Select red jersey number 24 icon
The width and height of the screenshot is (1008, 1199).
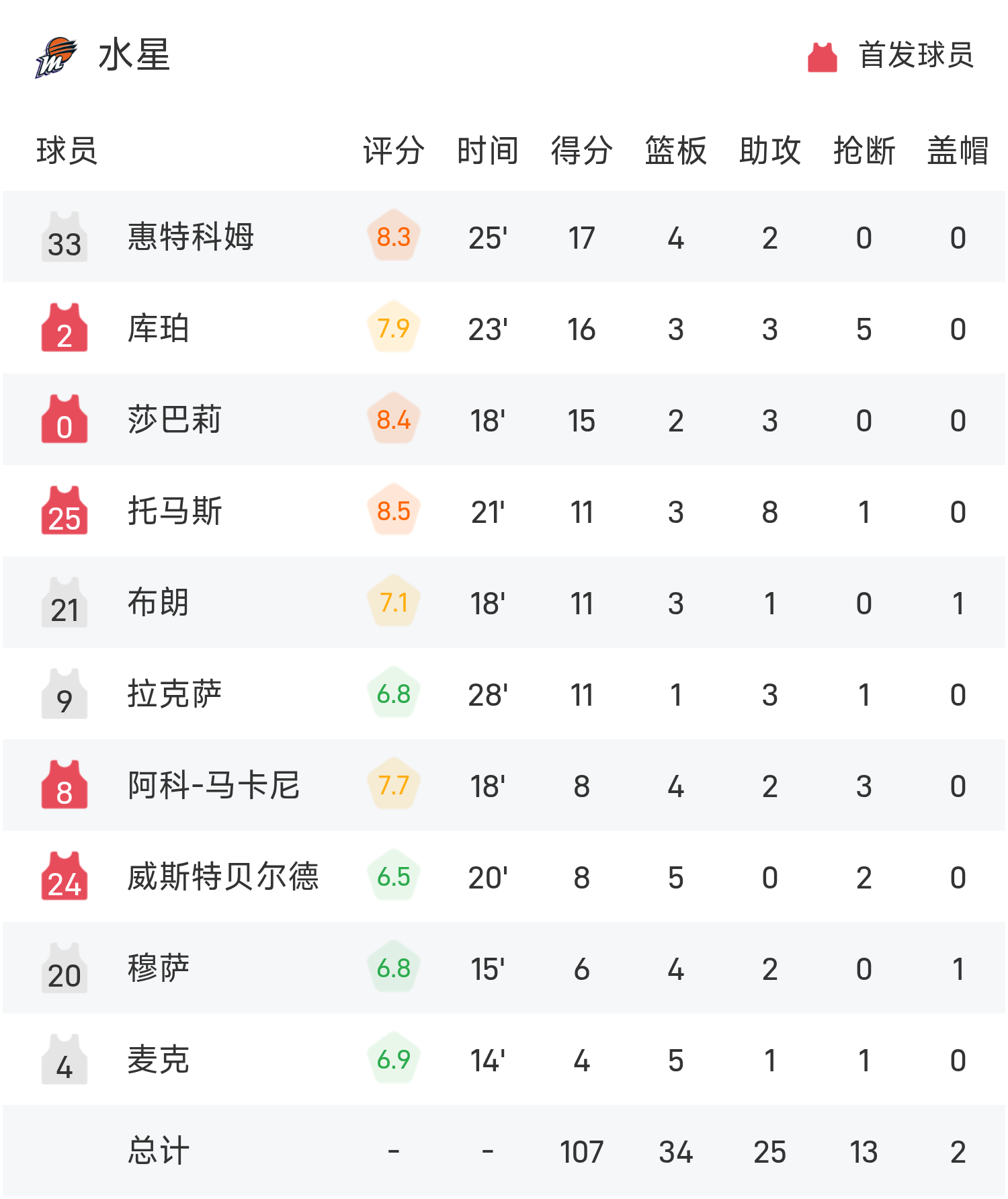(65, 876)
